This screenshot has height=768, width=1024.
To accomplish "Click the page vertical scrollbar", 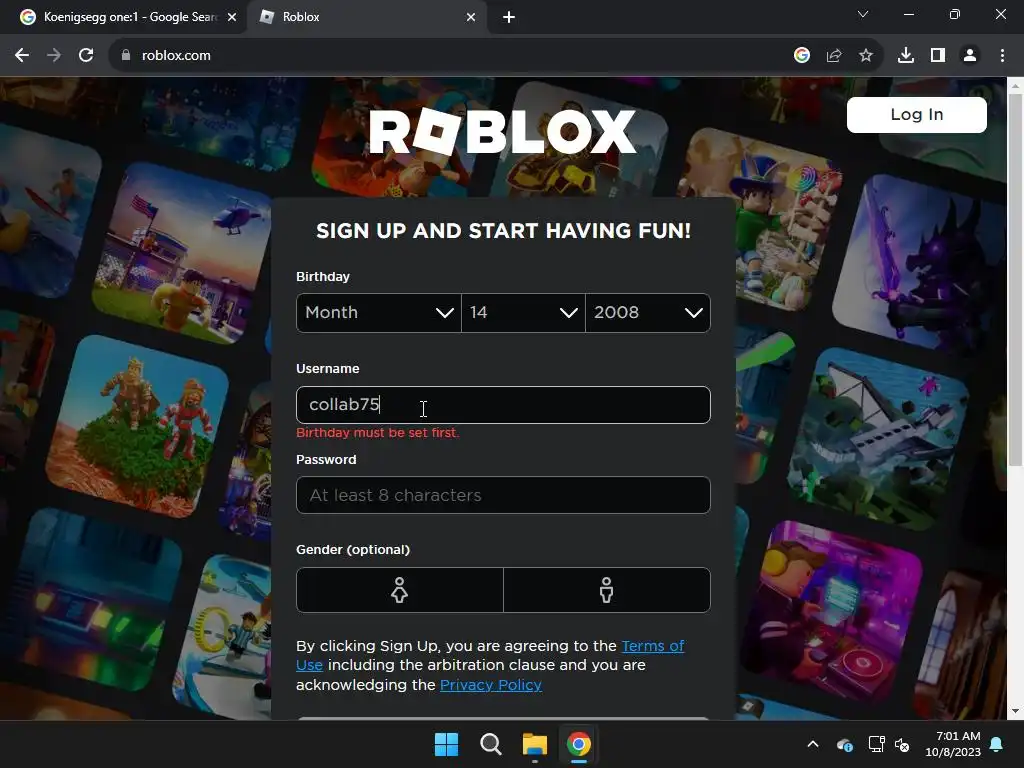I will (1015, 281).
